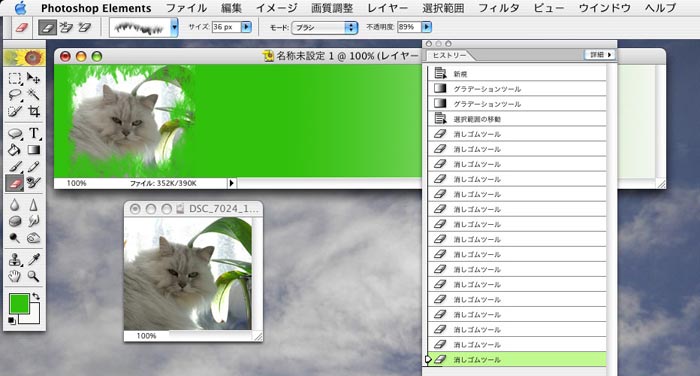
Task: Select the Paint Bucket tool
Action: coord(15,150)
